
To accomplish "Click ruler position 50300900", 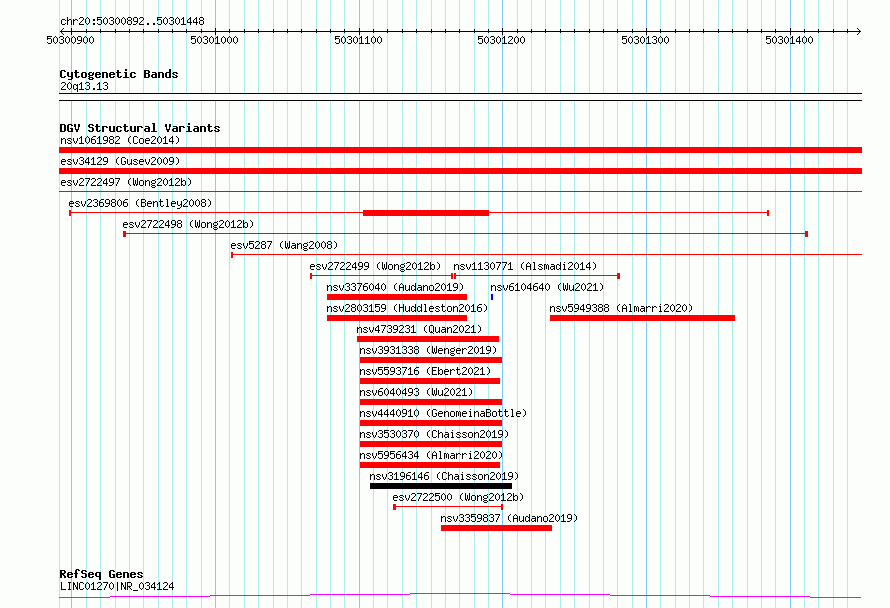I will [70, 40].
